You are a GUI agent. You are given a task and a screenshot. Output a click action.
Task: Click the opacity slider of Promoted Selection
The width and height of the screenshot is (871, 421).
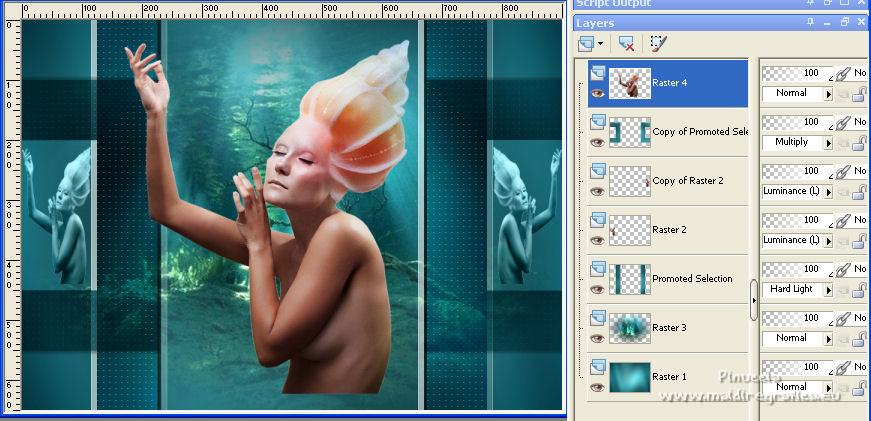click(x=798, y=269)
